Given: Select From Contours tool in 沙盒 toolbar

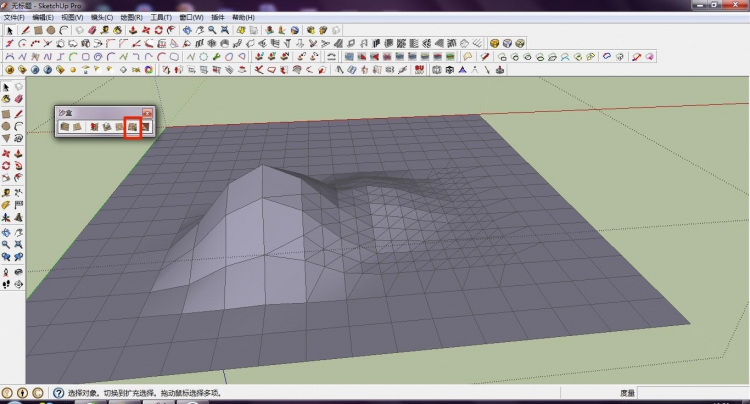Looking at the screenshot, I should pyautogui.click(x=65, y=127).
